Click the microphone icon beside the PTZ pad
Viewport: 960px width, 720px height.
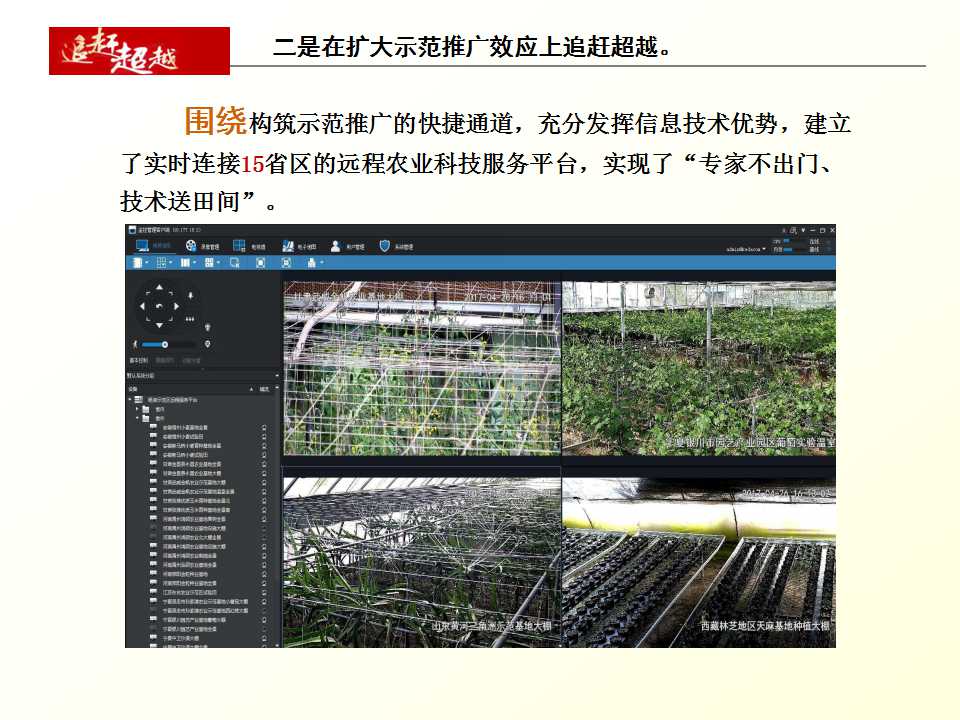190,295
